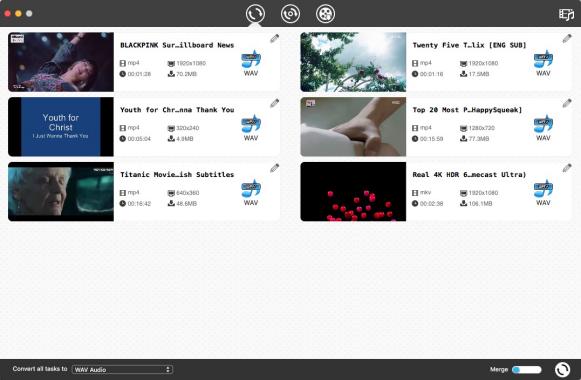Open the film reel toolbox tab
The width and height of the screenshot is (581, 380).
pyautogui.click(x=325, y=14)
